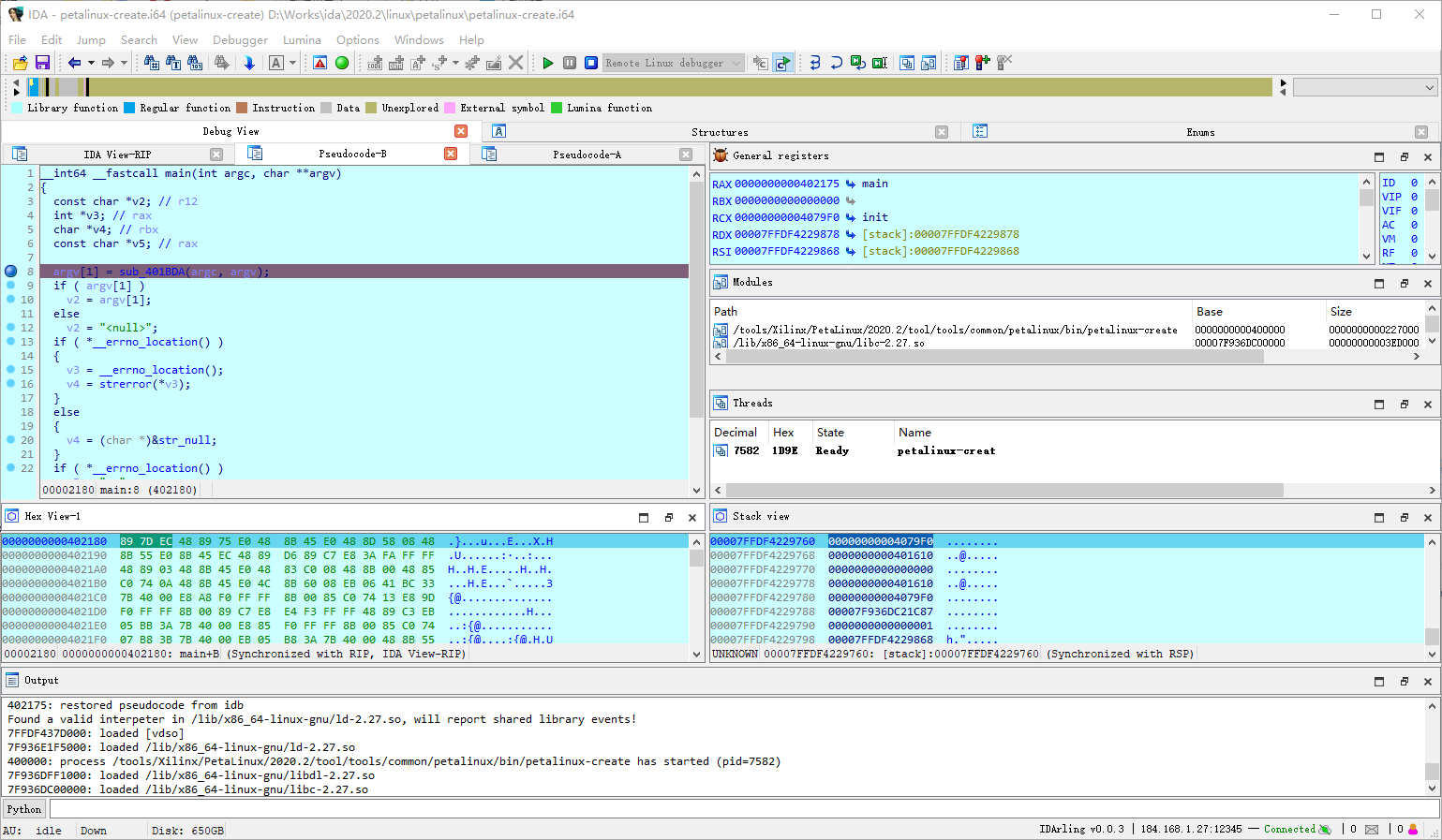Open the navigation band combo box
Viewport: 1442px width, 840px height.
(x=1365, y=87)
